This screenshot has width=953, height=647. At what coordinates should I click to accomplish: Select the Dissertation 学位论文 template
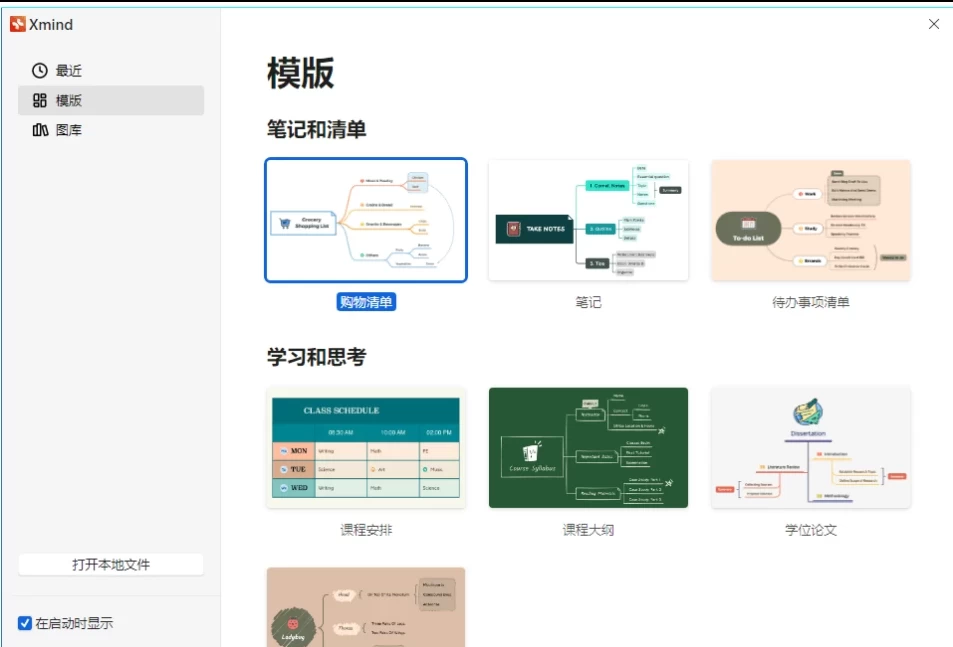pos(811,447)
